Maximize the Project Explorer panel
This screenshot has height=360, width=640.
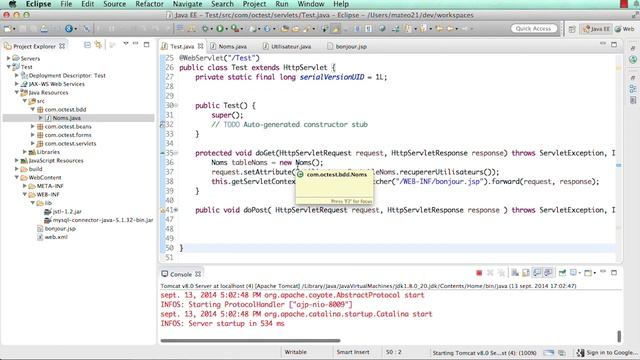point(147,44)
